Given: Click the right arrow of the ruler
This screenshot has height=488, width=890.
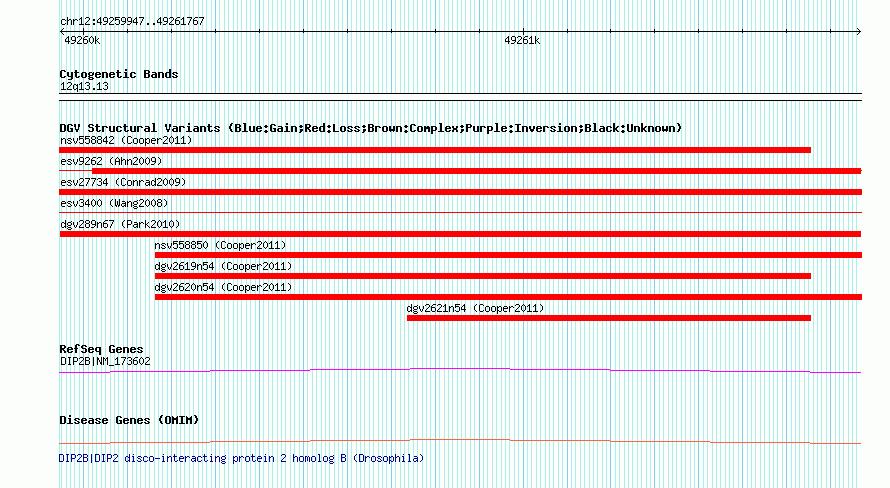Looking at the screenshot, I should 858,32.
